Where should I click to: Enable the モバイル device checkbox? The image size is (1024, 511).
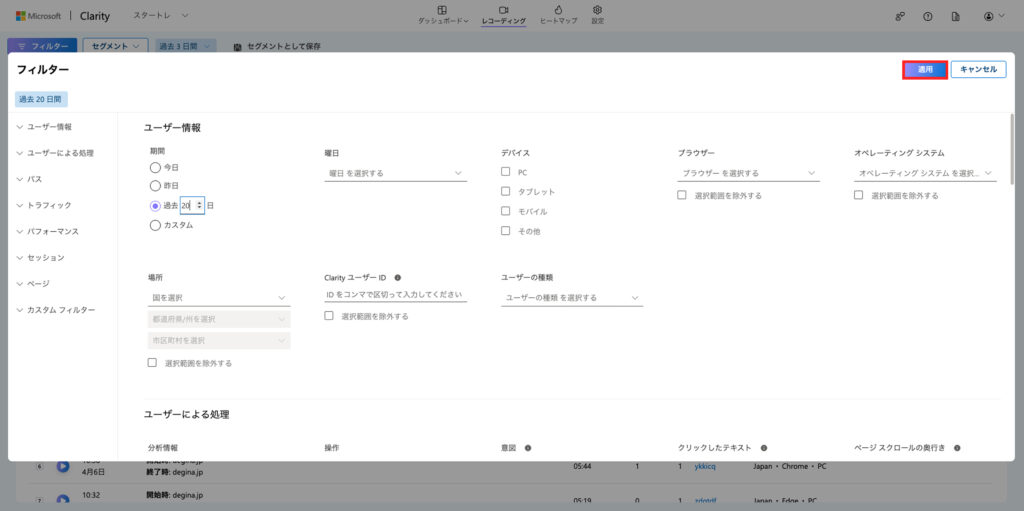click(506, 211)
